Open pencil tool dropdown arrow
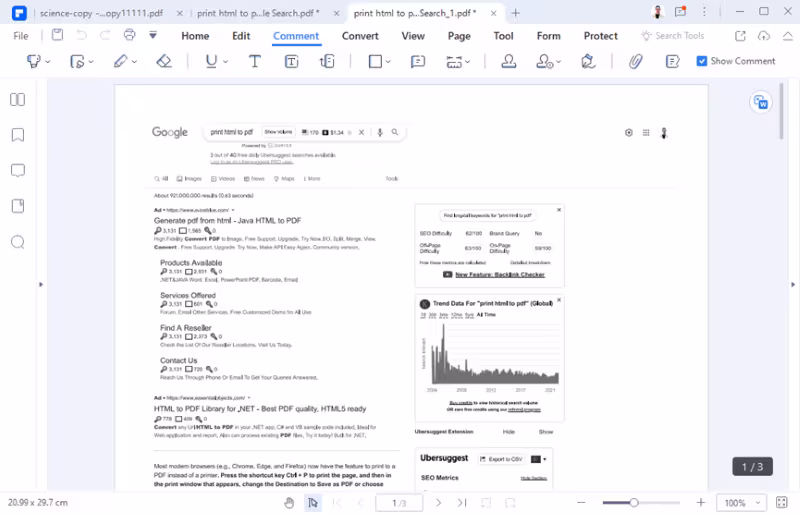The height and width of the screenshot is (514, 800). click(x=134, y=62)
